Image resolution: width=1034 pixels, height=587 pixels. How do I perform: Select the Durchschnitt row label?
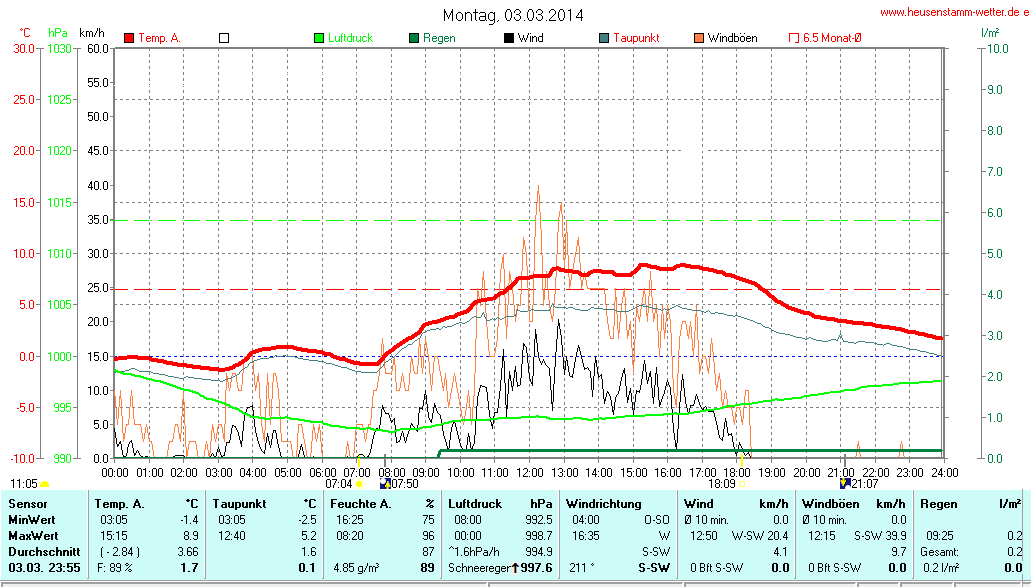pyautogui.click(x=44, y=551)
